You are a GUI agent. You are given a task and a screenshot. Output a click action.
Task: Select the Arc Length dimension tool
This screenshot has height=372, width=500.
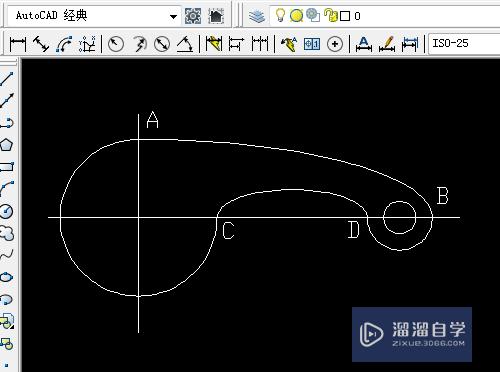click(x=64, y=44)
